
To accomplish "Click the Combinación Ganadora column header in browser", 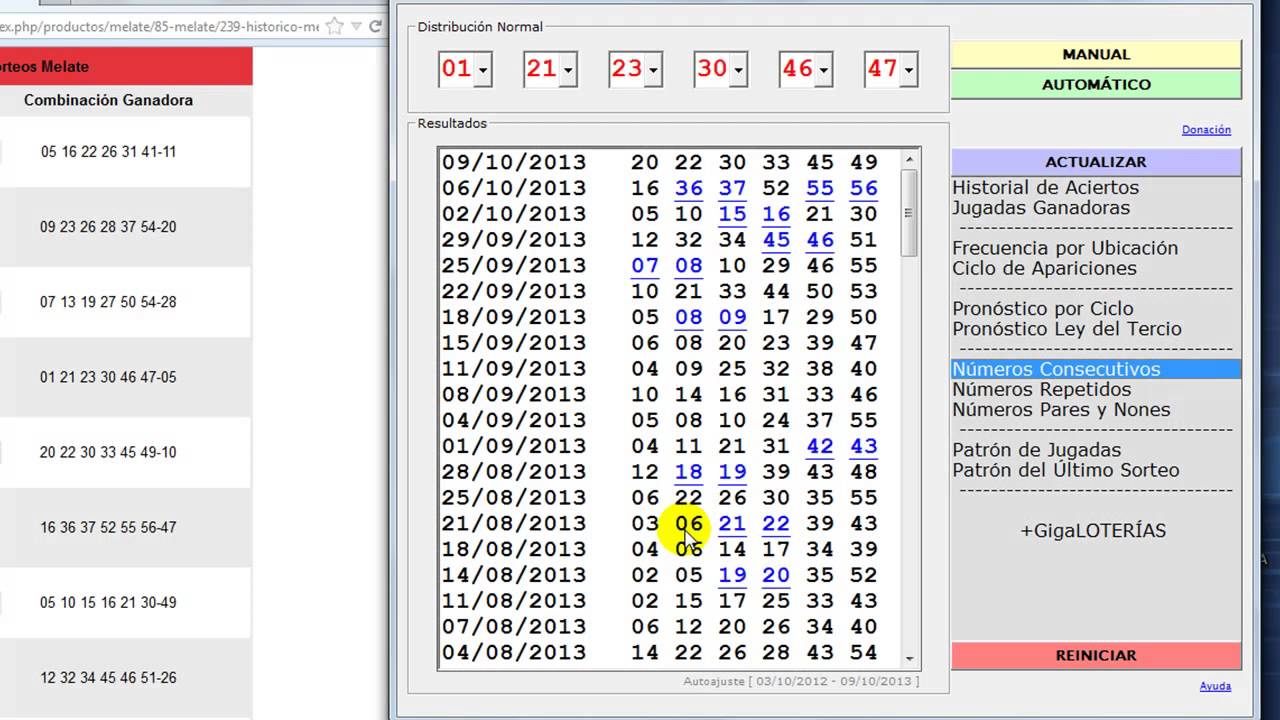I will tap(108, 100).
